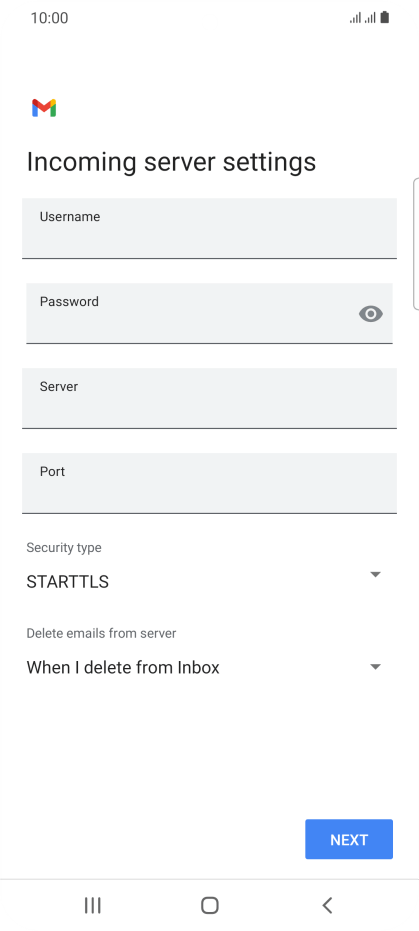The image size is (419, 931).
Task: Tap the Home navigation button
Action: (x=210, y=905)
